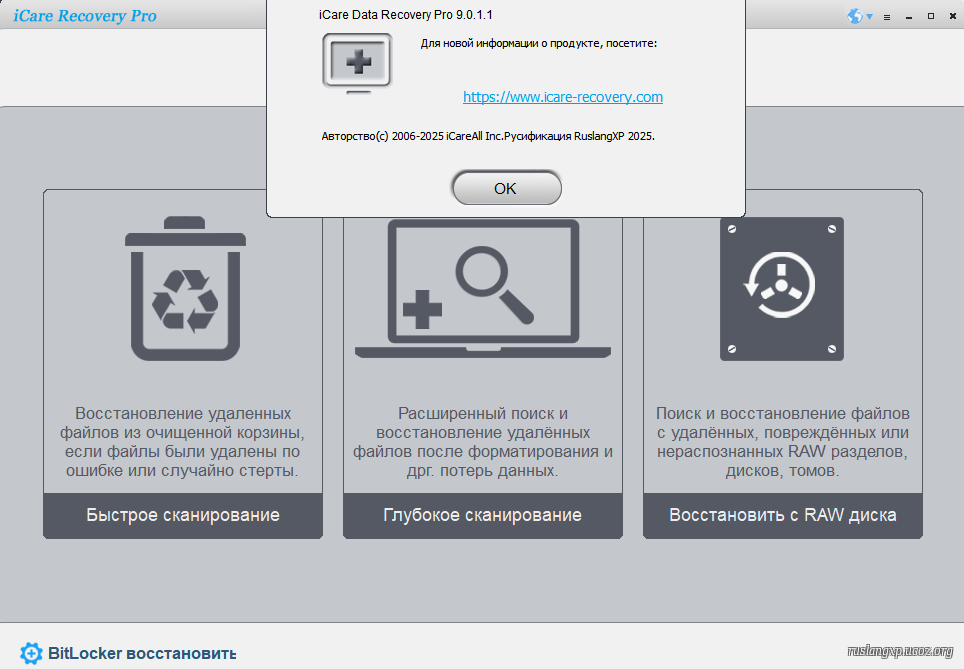Click the iCare Recovery Pro title logo
Viewport: 964px width, 669px height.
pos(84,16)
